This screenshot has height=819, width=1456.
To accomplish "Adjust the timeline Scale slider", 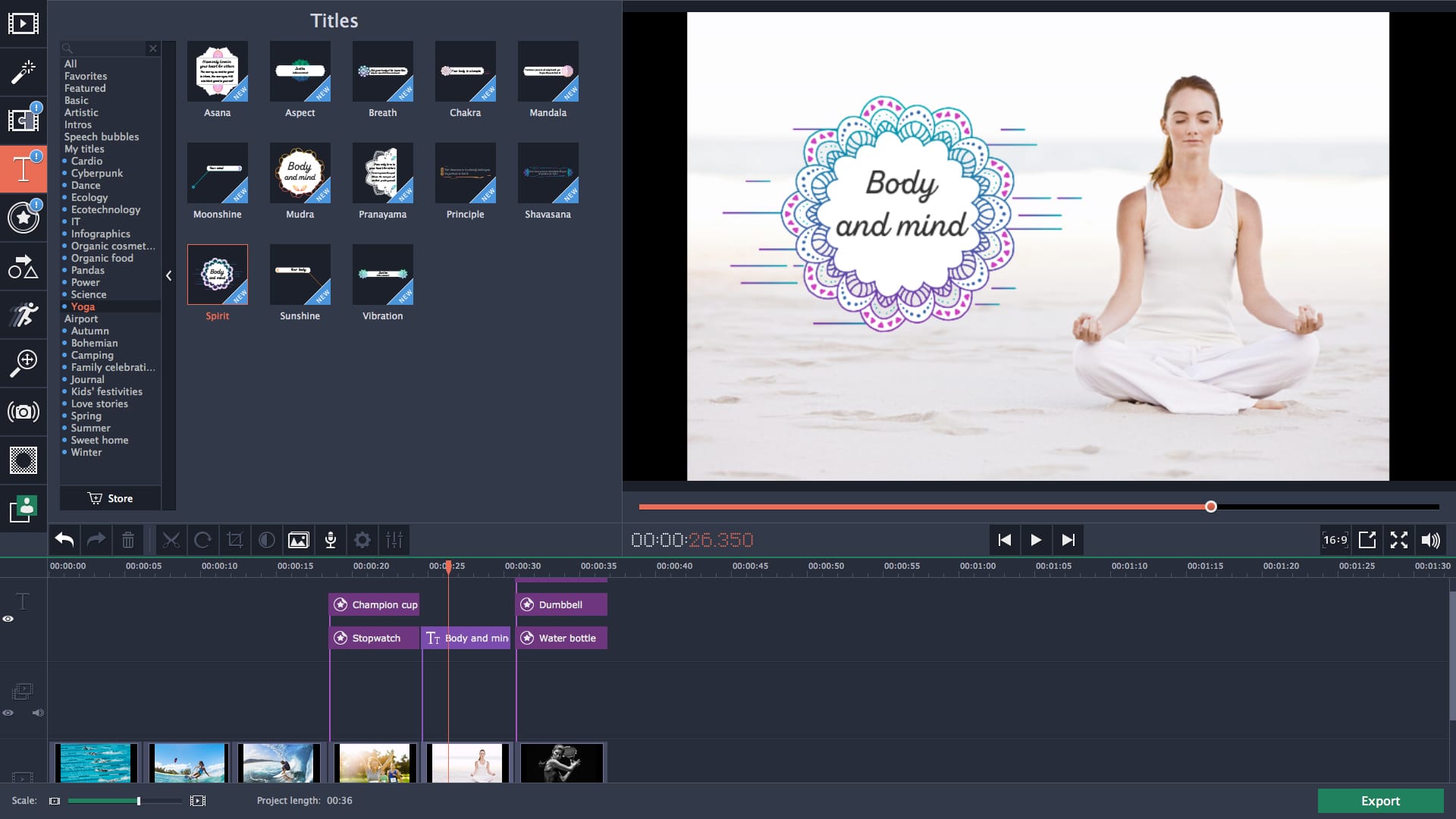I will click(x=137, y=801).
